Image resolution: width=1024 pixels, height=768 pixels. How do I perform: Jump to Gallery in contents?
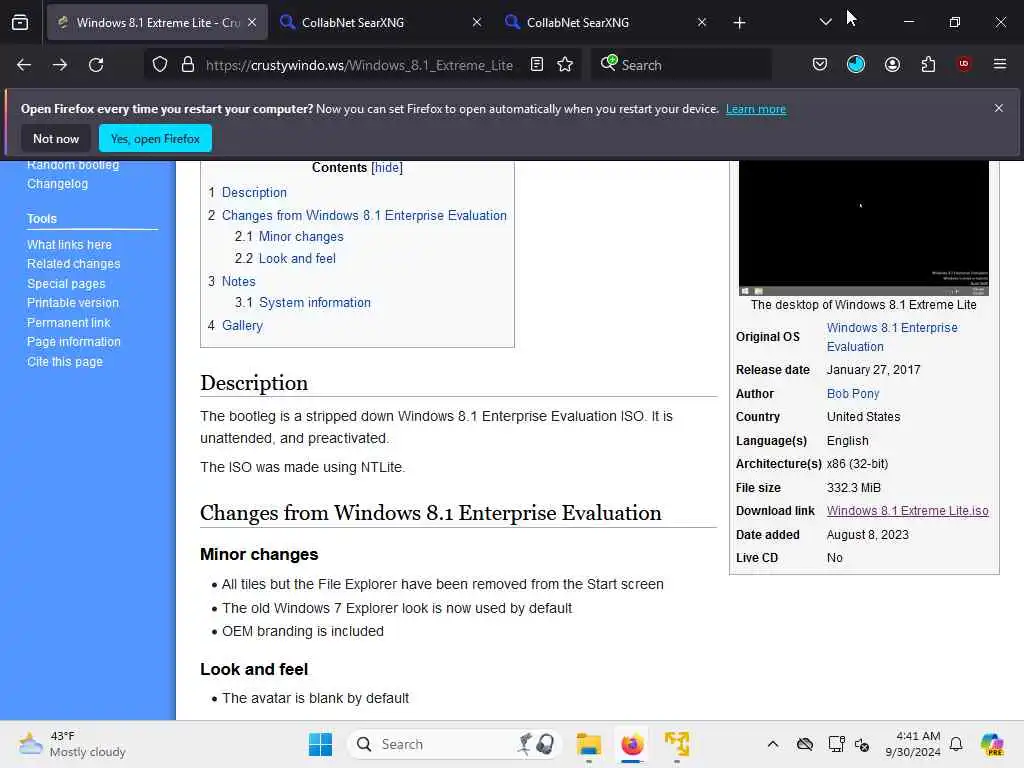pyautogui.click(x=242, y=325)
